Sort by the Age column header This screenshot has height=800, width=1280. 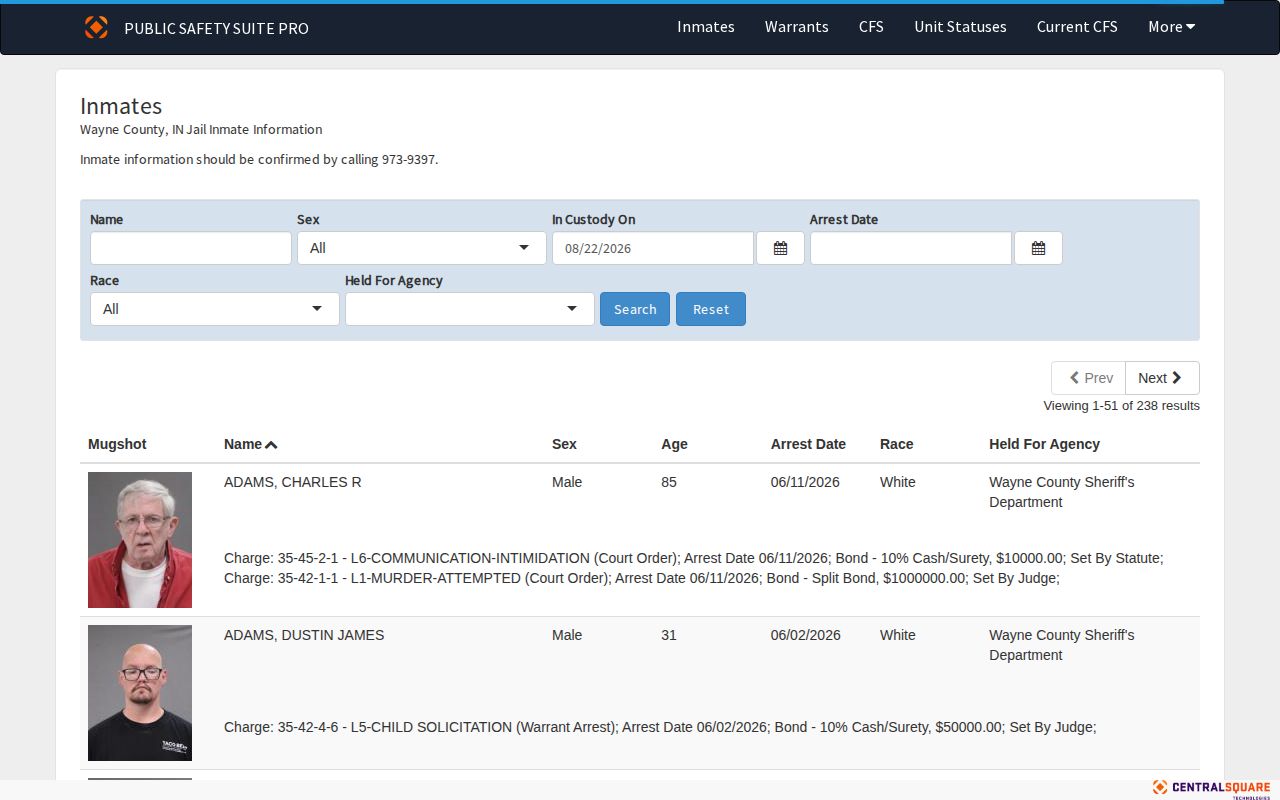pyautogui.click(x=674, y=444)
